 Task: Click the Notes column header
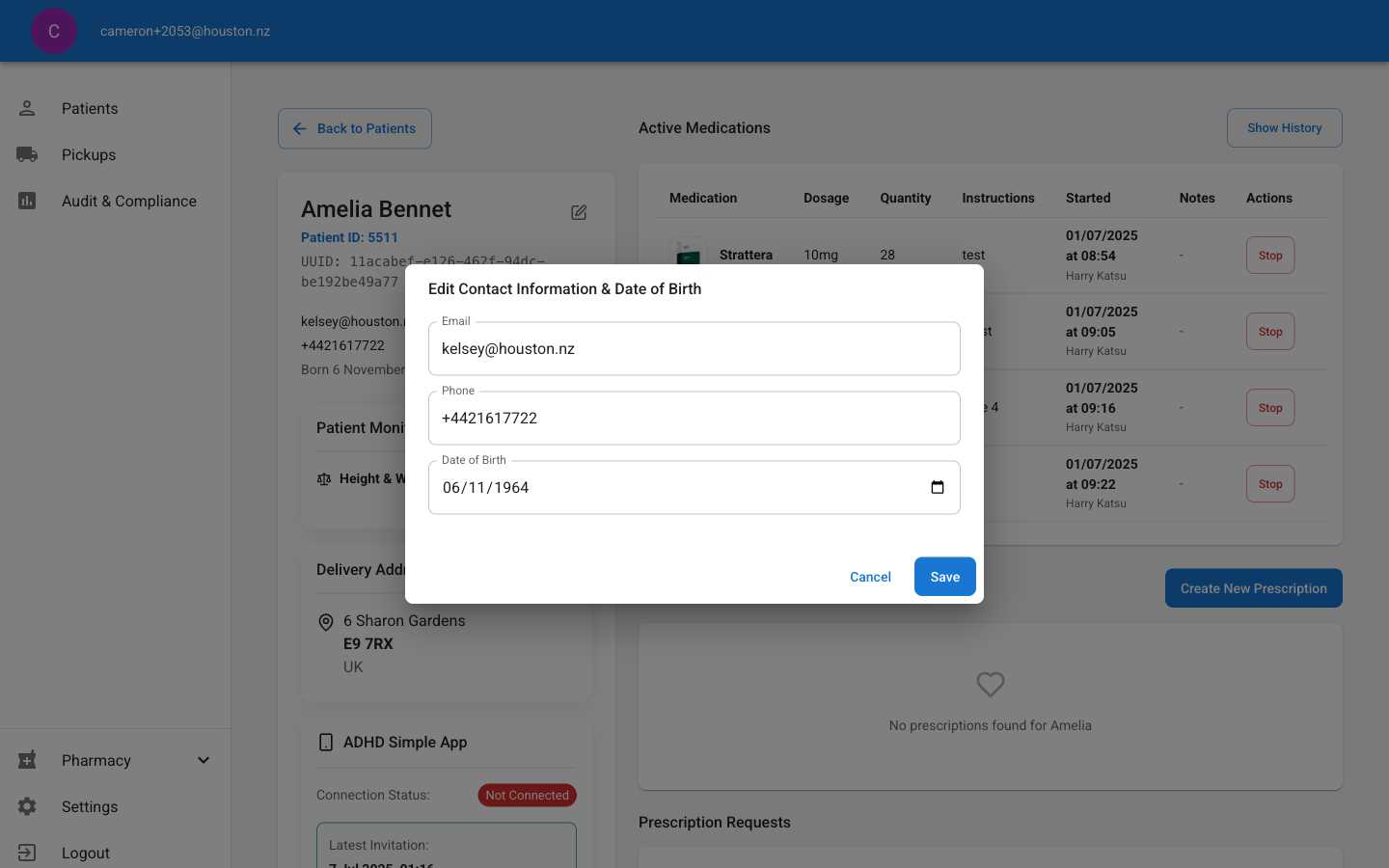coord(1197,198)
